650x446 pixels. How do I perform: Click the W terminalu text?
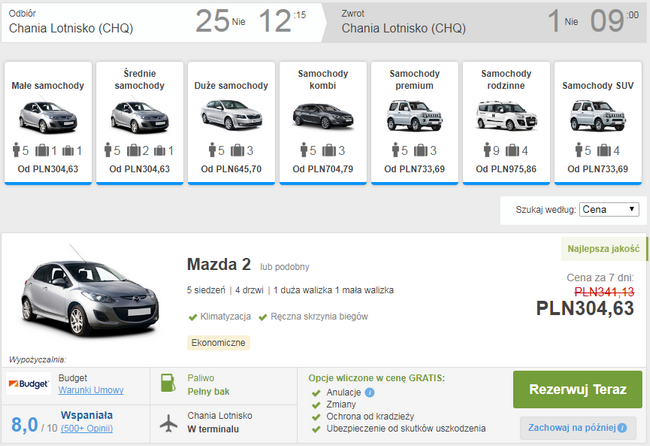(213, 429)
